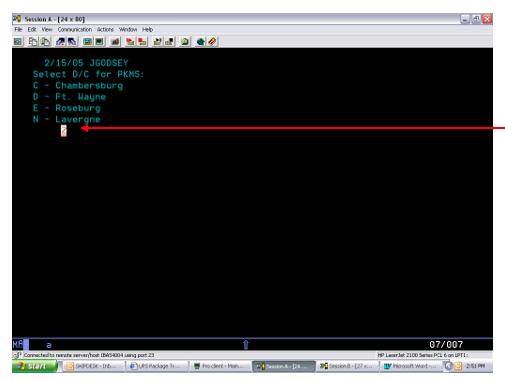Open the View menu
Viewport: 505px width, 380px height.
pos(47,30)
